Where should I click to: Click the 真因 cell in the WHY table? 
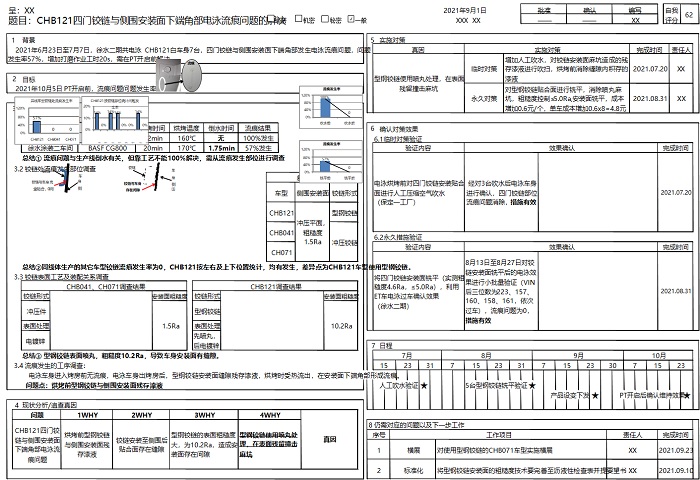pos(329,440)
